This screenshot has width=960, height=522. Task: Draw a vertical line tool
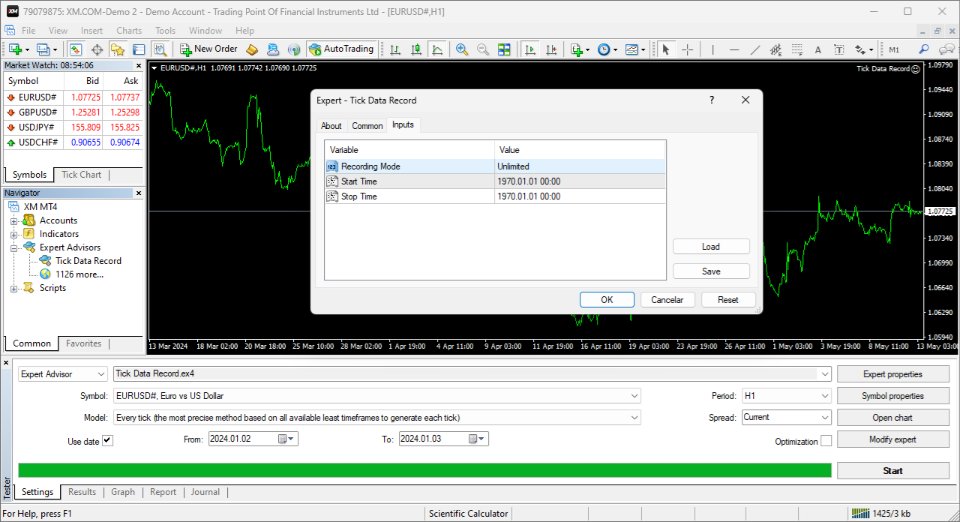click(x=713, y=50)
